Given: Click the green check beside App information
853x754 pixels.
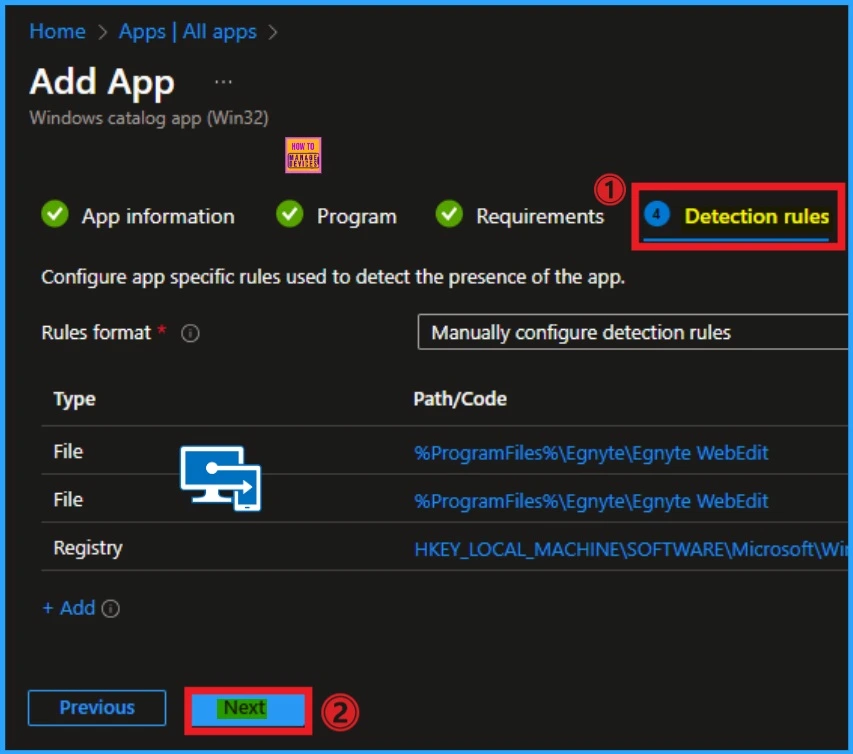Looking at the screenshot, I should click(x=55, y=214).
